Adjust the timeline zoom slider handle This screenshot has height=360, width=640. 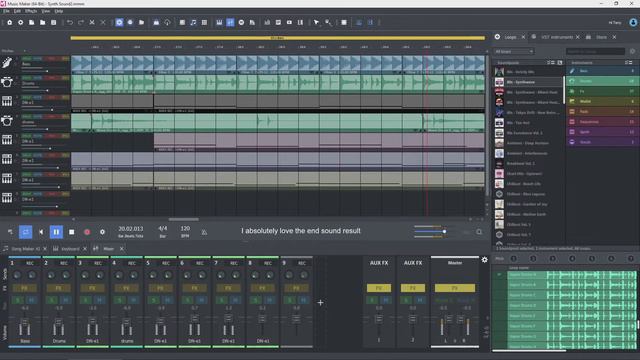click(x=444, y=231)
